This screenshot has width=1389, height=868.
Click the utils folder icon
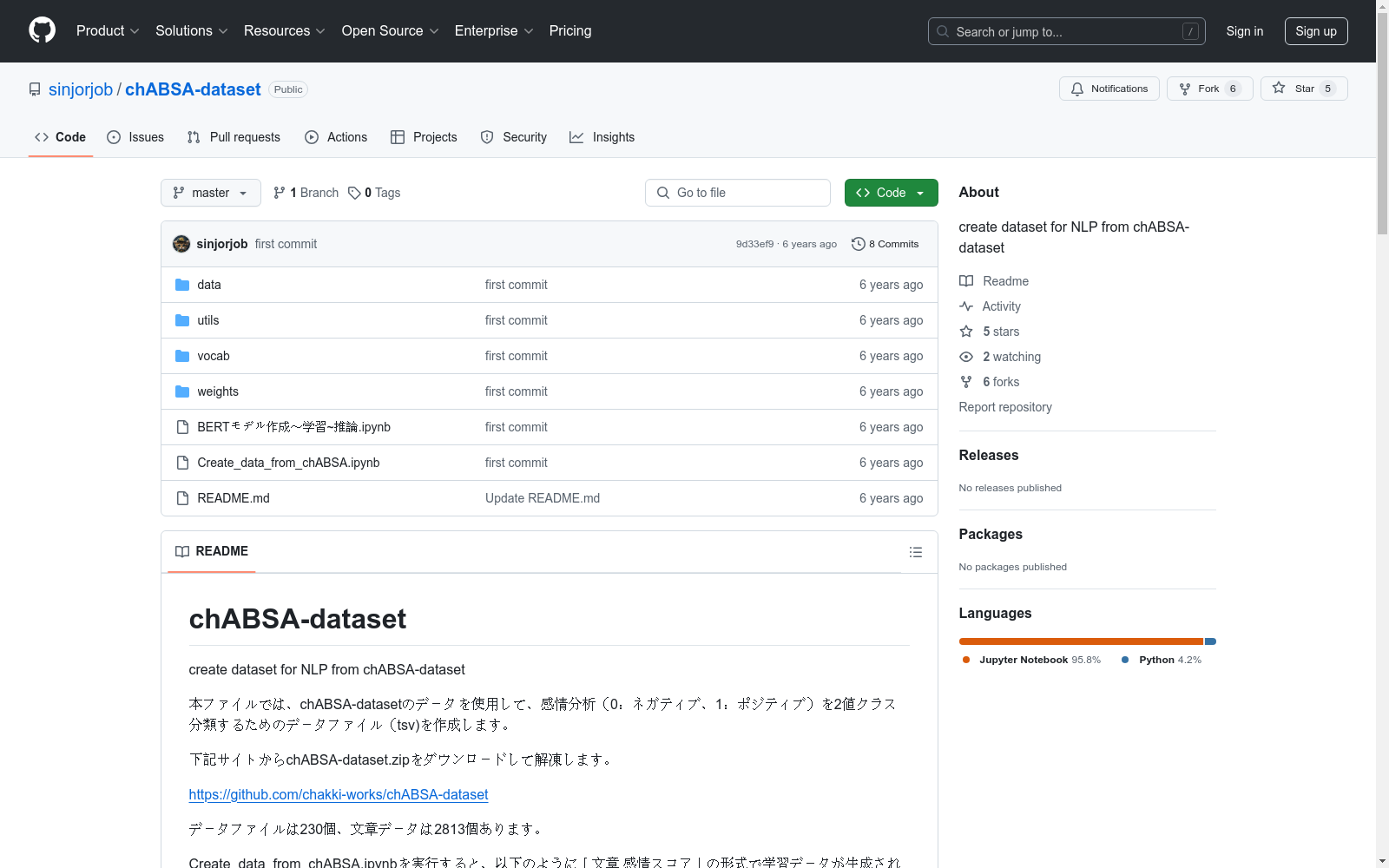tap(182, 320)
